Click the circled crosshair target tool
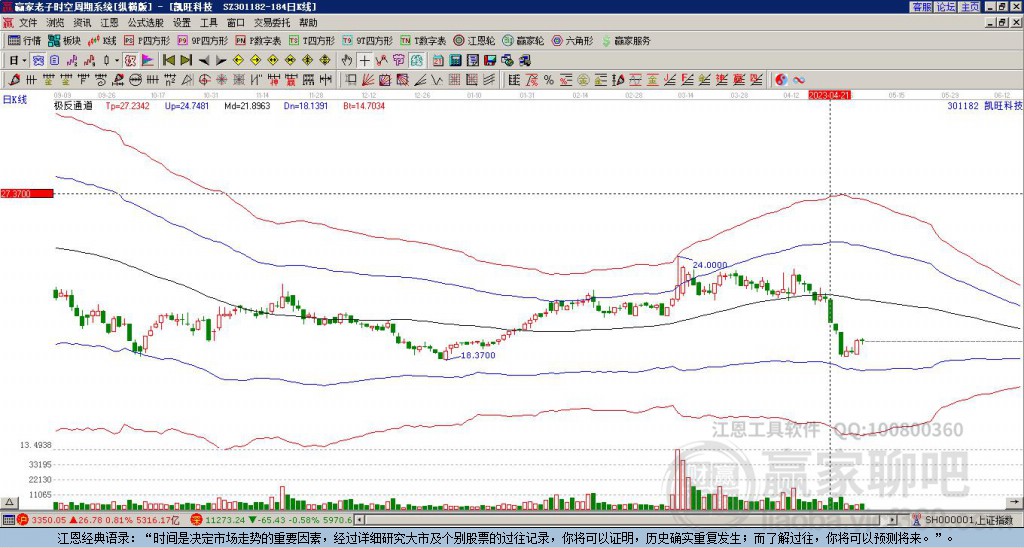This screenshot has width=1024, height=548. click(204, 80)
